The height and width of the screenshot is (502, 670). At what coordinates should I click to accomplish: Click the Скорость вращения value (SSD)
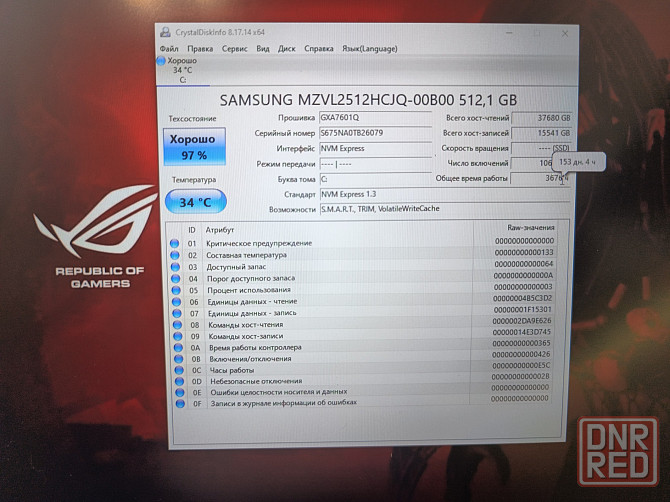click(x=541, y=148)
